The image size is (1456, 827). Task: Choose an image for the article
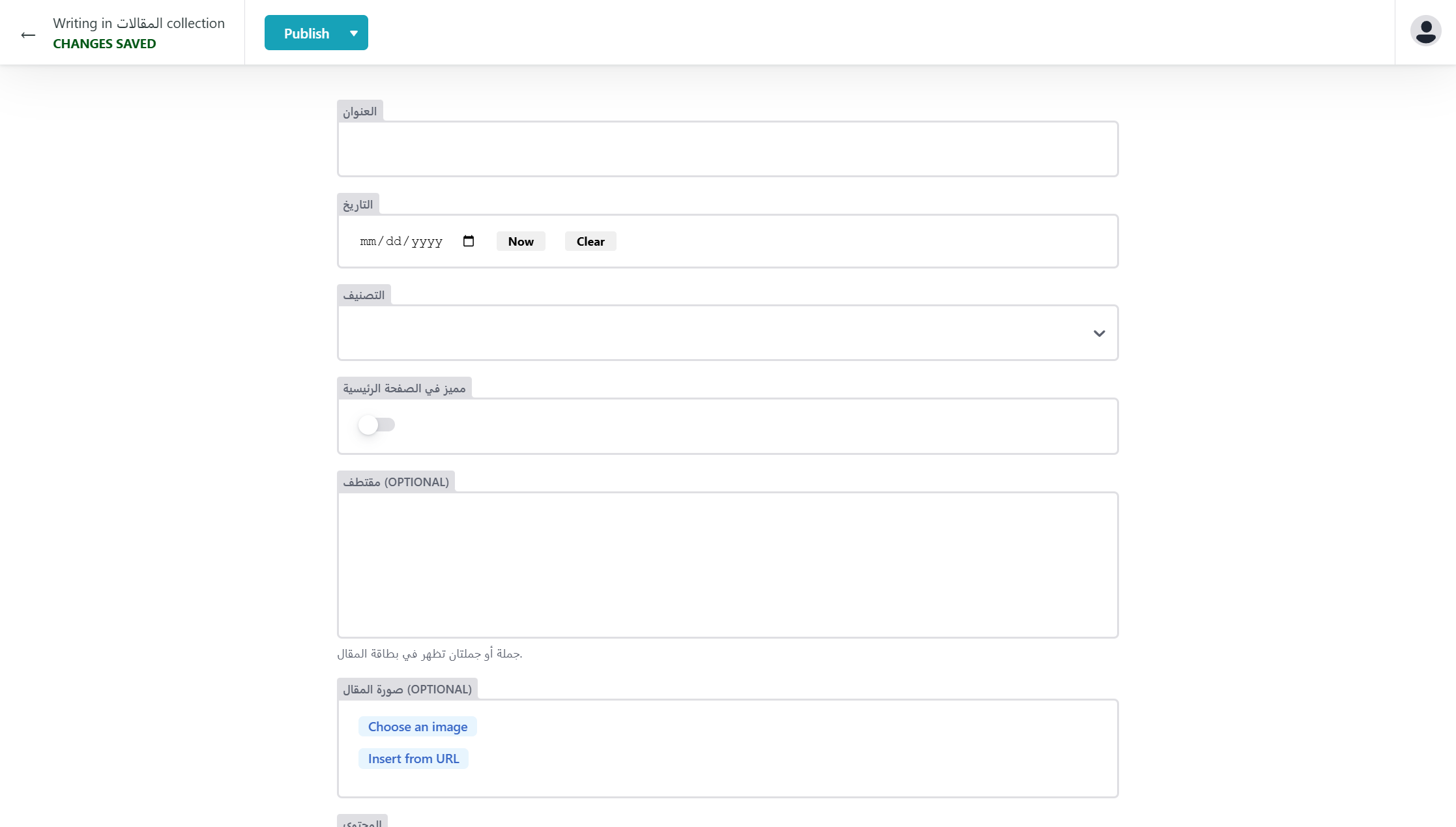click(x=418, y=727)
